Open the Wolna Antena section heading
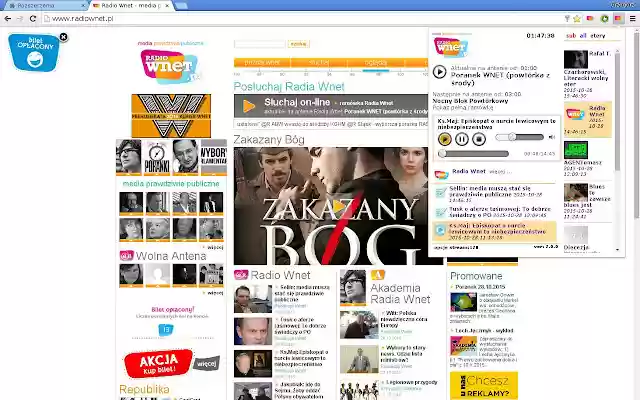The image size is (640, 400). pyautogui.click(x=171, y=256)
